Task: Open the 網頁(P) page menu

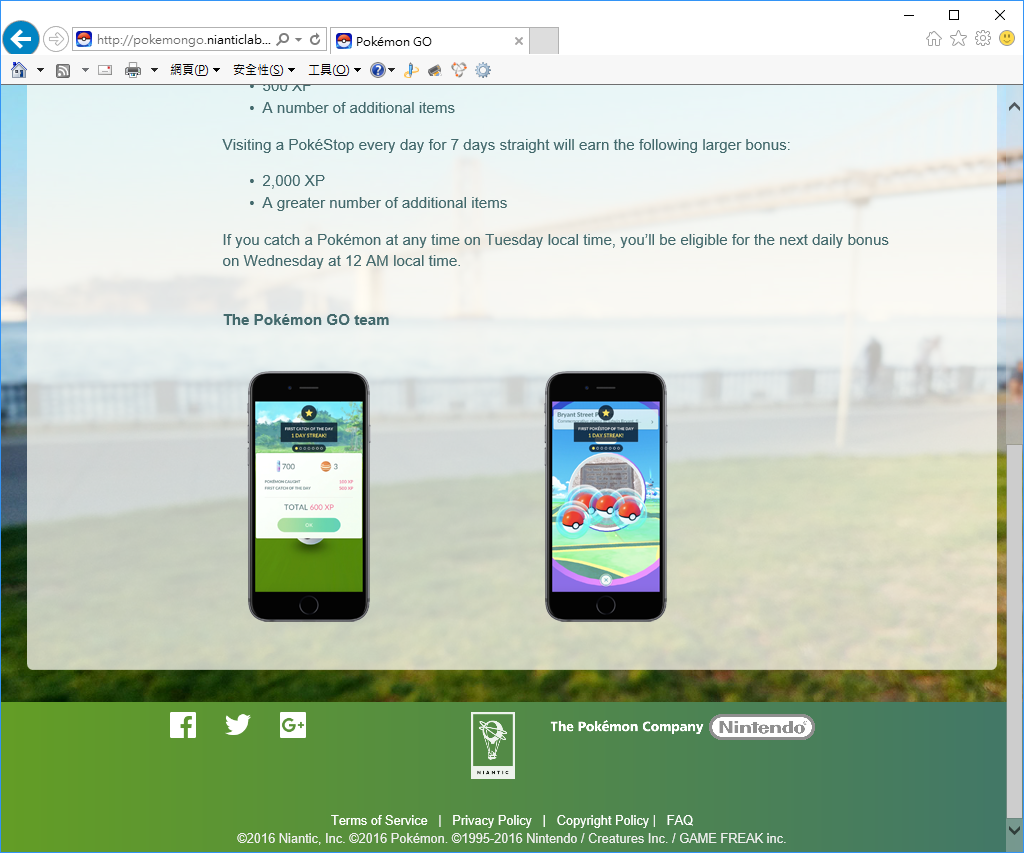Action: [195, 70]
